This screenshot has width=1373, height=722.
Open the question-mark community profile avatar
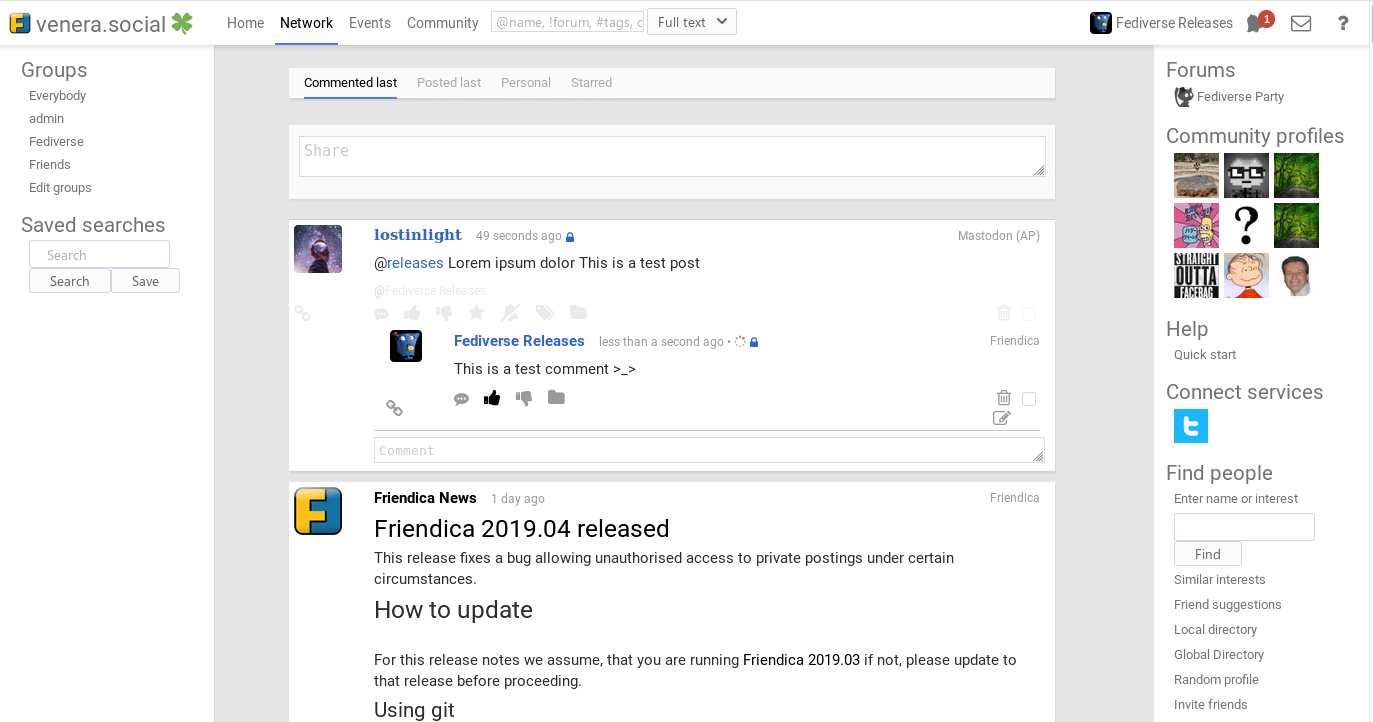pos(1246,225)
